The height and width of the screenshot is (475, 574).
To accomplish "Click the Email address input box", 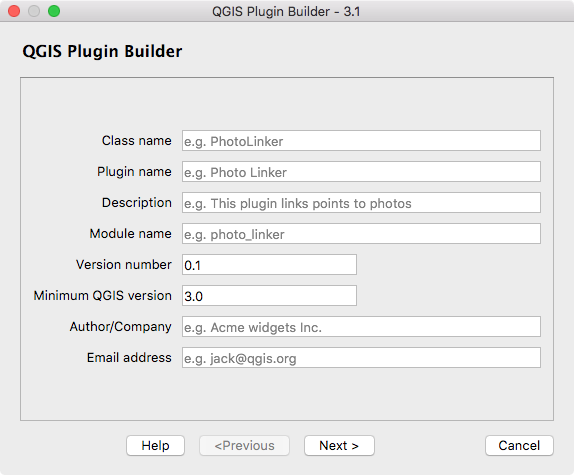I will coord(361,358).
